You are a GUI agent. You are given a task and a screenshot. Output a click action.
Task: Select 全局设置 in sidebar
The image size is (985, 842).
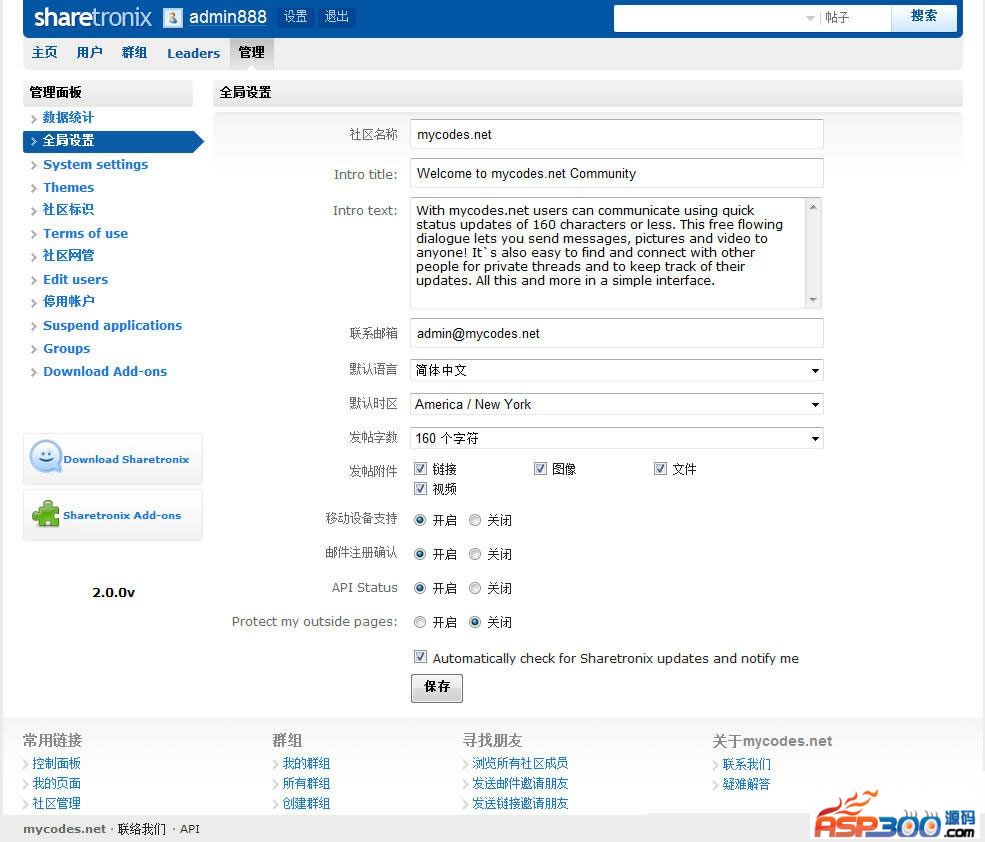pos(113,141)
